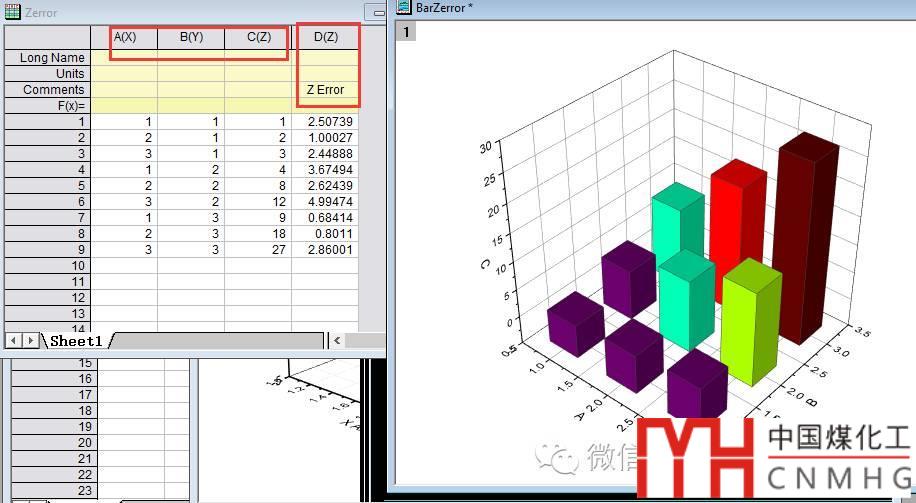The image size is (916, 503).
Task: Select column B(Y) header
Action: [x=191, y=37]
